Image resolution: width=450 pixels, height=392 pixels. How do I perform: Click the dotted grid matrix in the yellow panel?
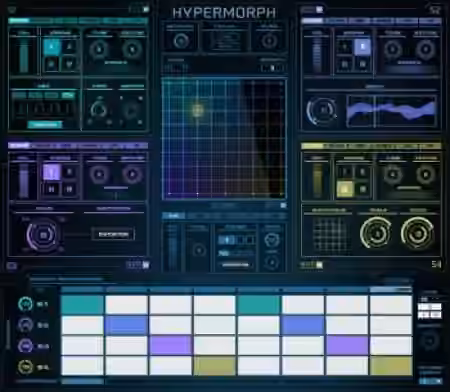coord(330,235)
